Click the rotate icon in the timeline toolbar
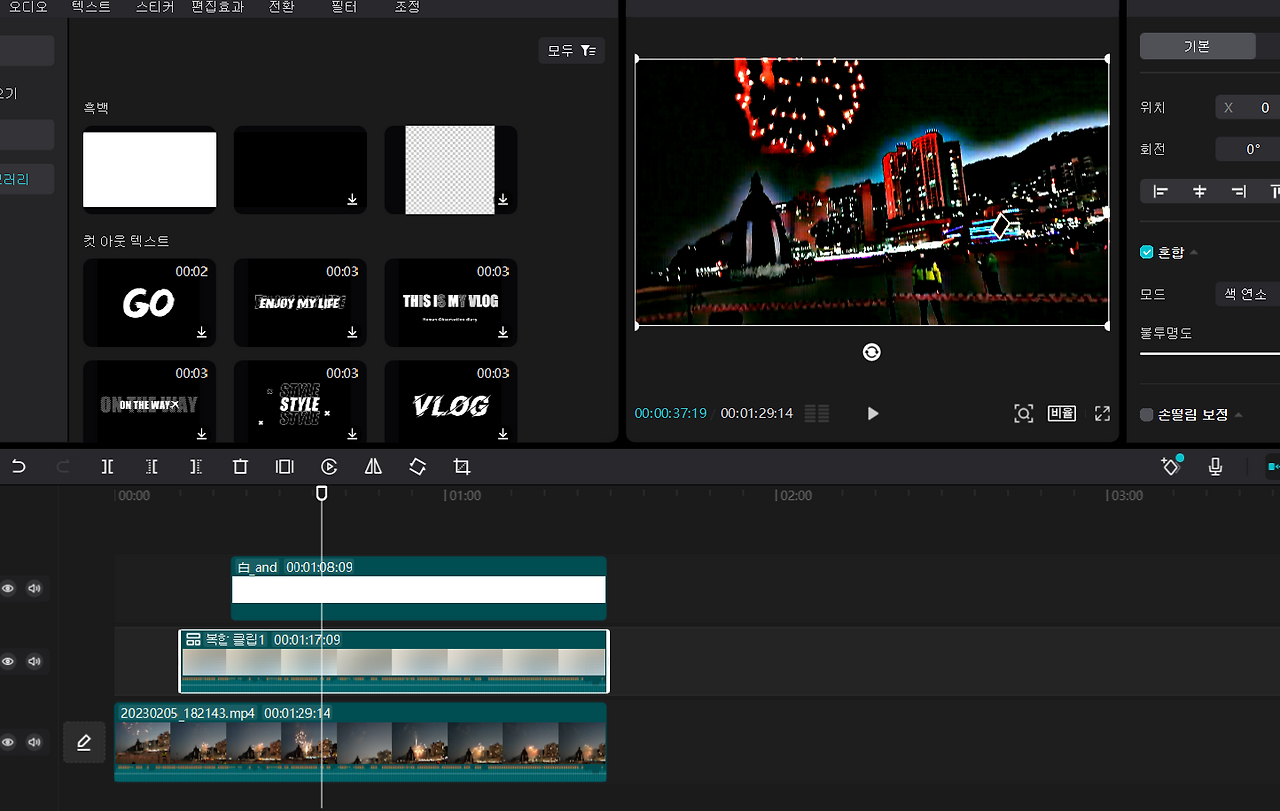The width and height of the screenshot is (1280, 811). [417, 466]
